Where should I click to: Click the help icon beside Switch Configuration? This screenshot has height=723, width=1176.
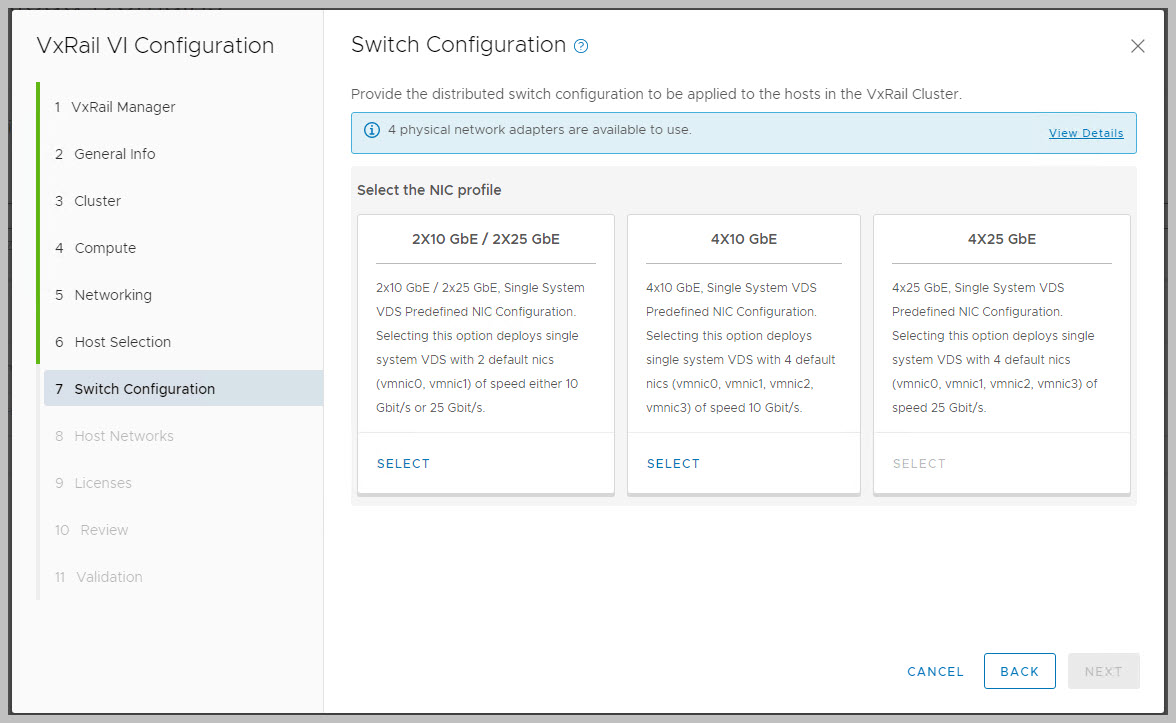click(x=581, y=46)
